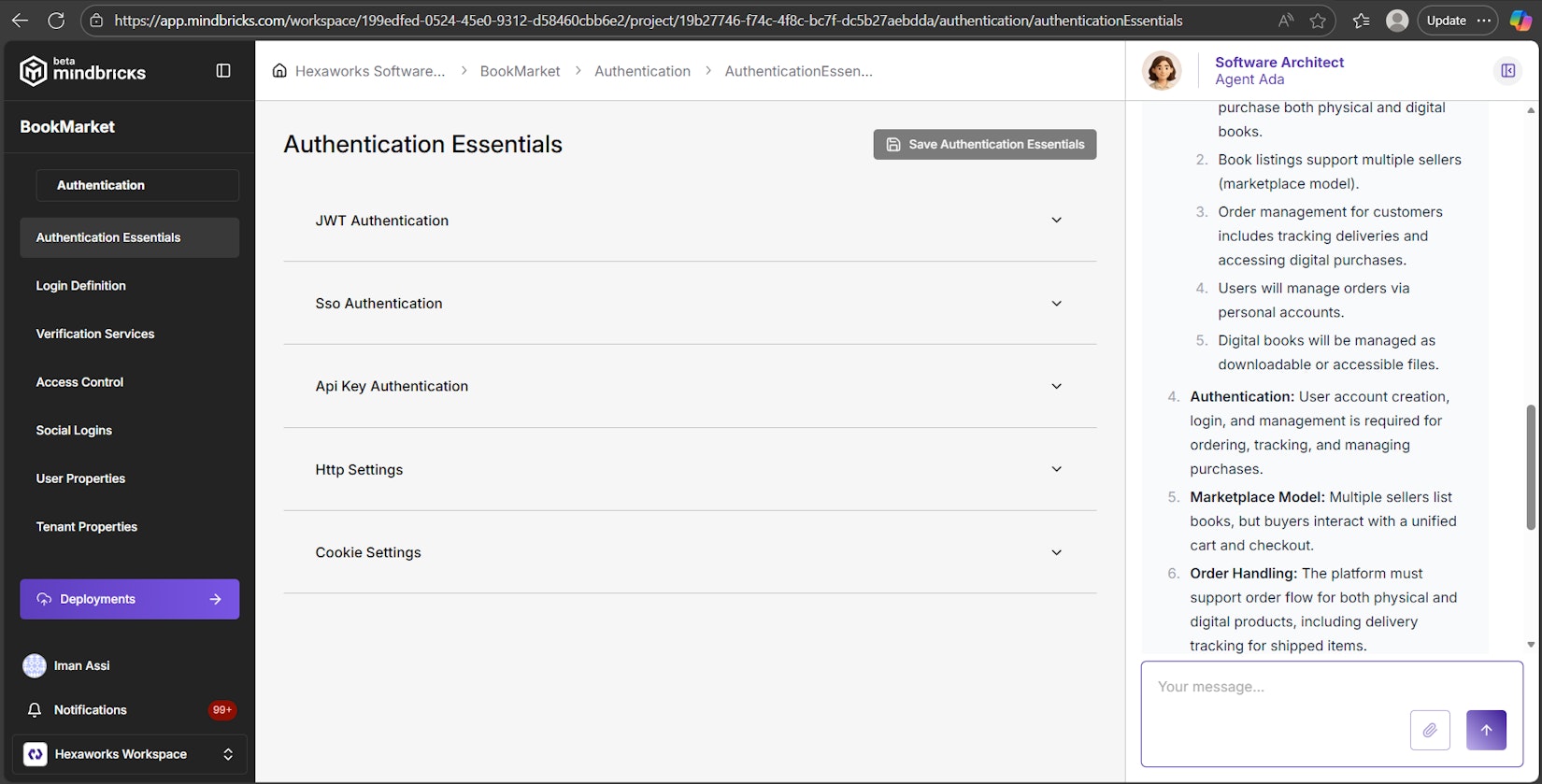Open Login Definition in sidebar
The image size is (1542, 784).
[81, 286]
